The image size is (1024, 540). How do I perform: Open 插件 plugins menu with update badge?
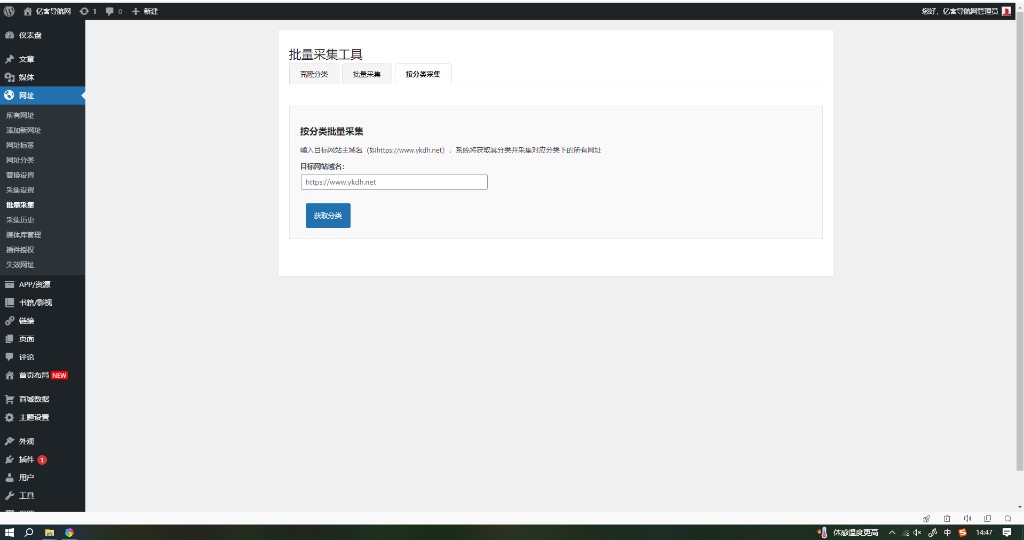coord(27,459)
